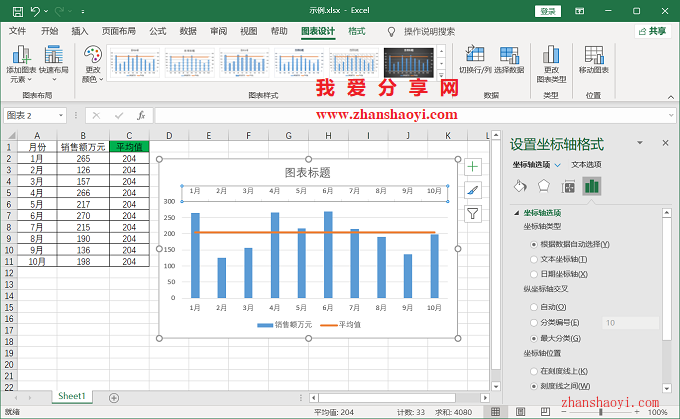Add a new sheet with plus icon
Viewport: 680px width, 419px height.
point(114,398)
